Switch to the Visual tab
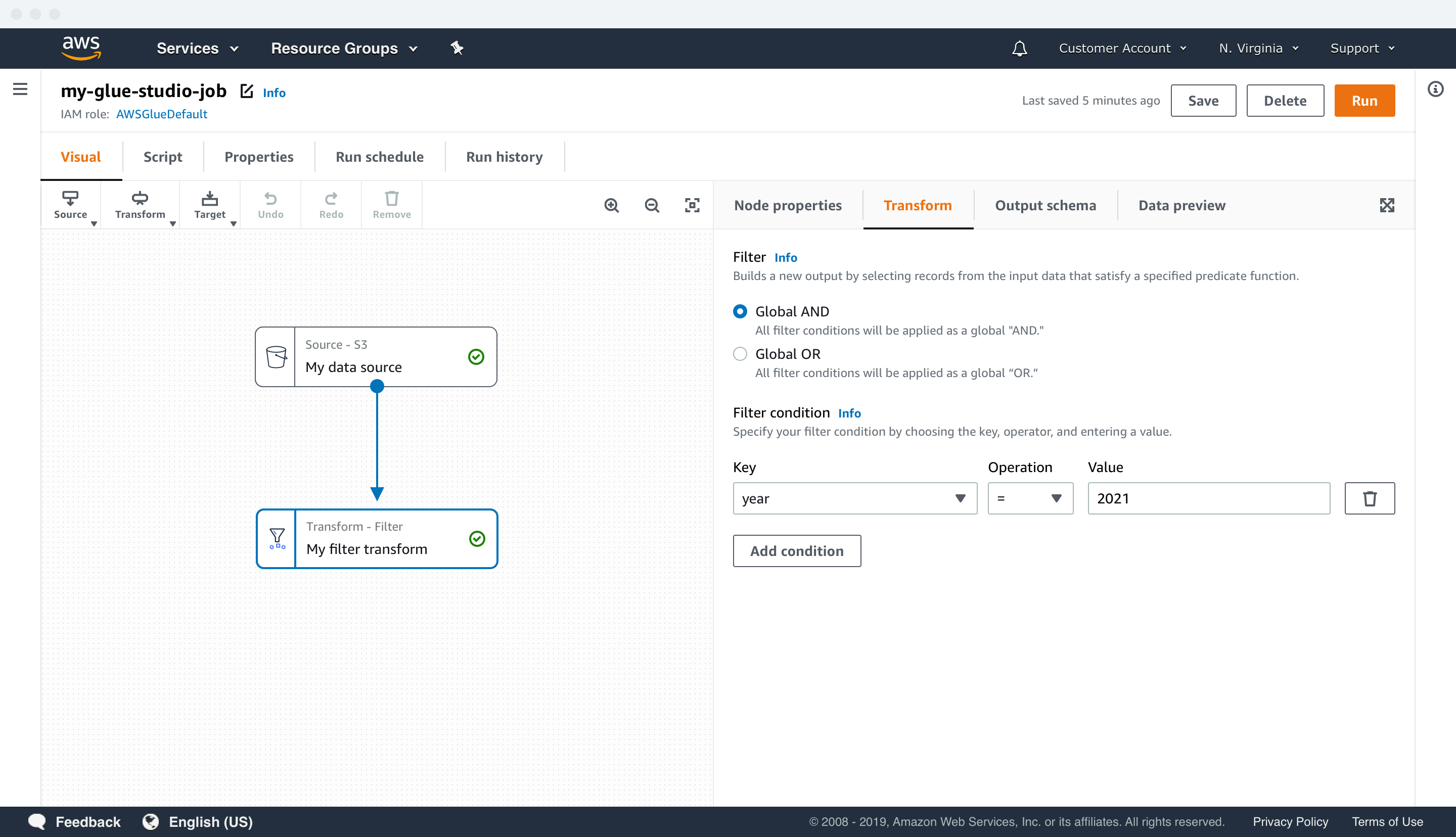Screen dimensions: 1456x837 click(80, 157)
